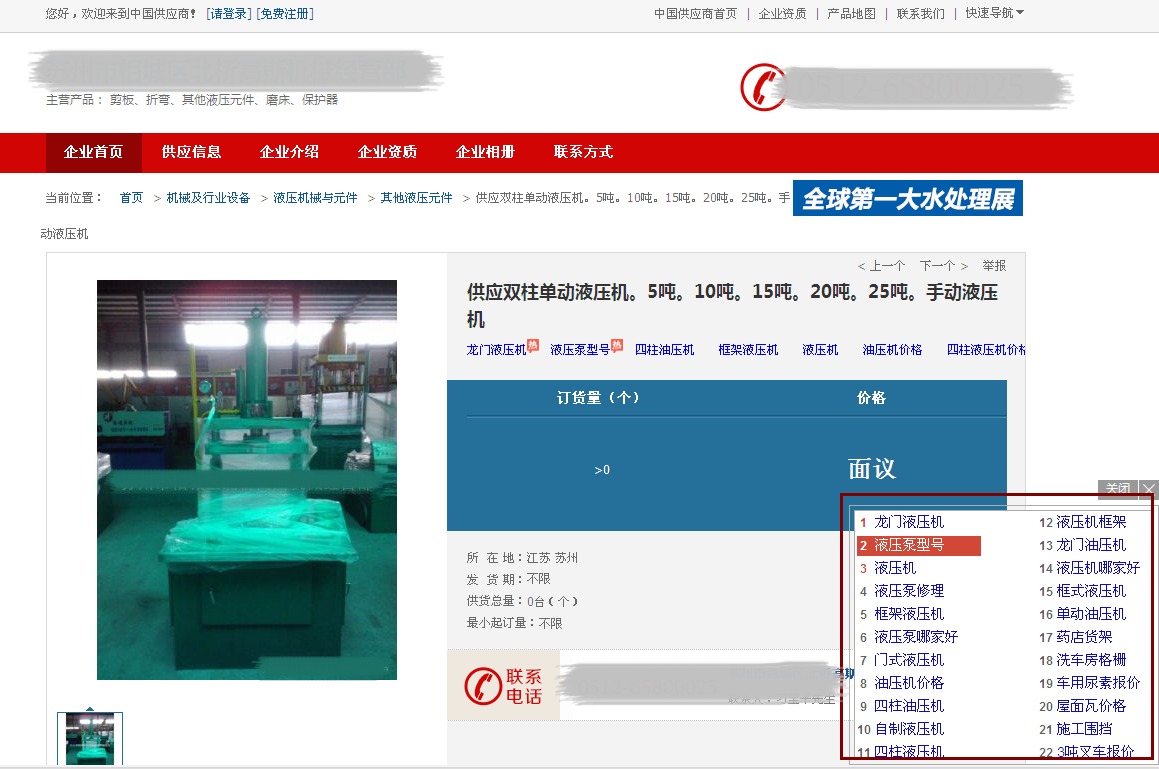Screen dimensions: 1159x769
Task: Open the 其他液压元件 breadcrumb link
Action: [x=417, y=197]
